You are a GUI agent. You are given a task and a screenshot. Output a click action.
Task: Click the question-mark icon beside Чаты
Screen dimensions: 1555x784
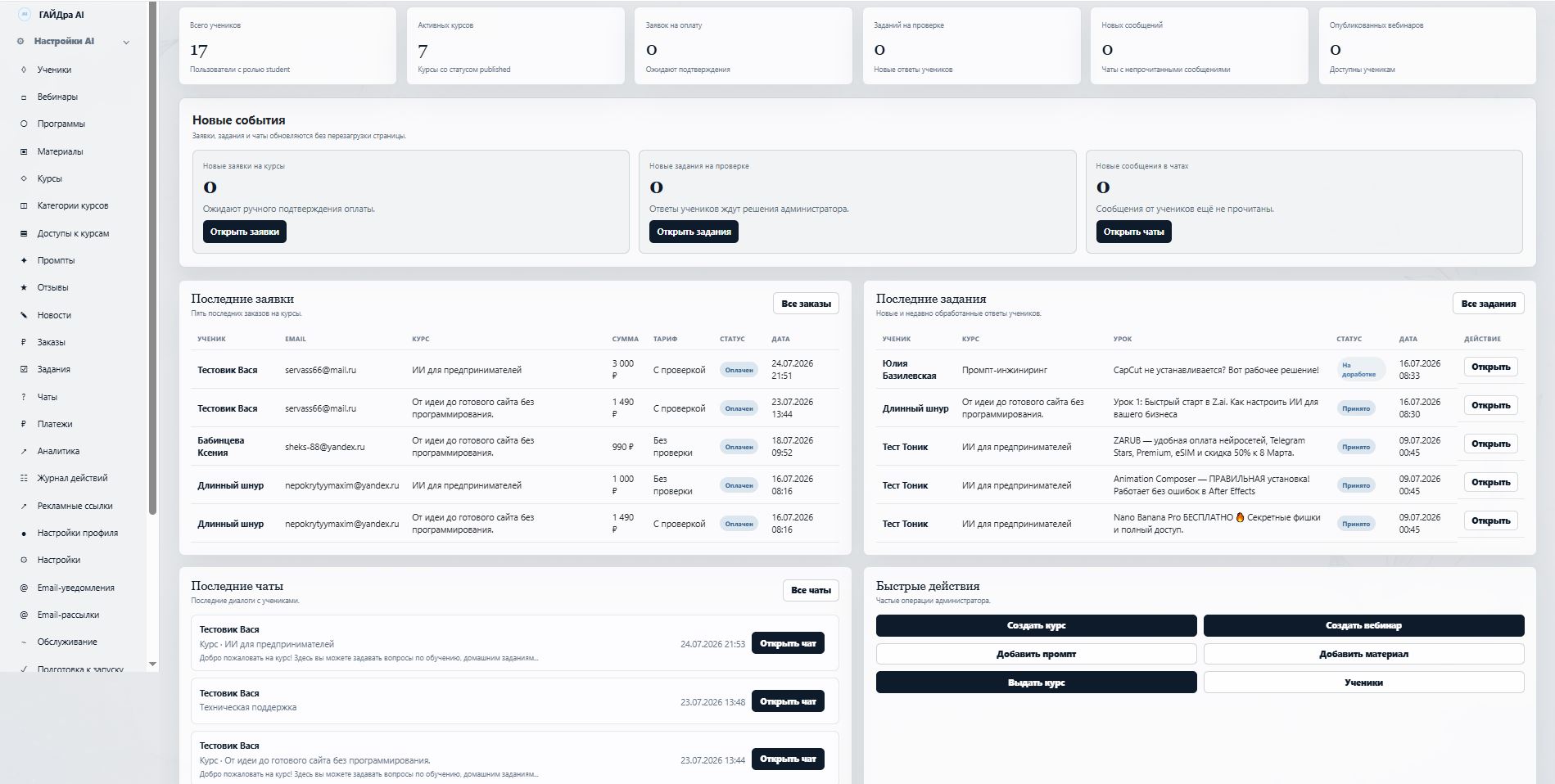pos(24,397)
